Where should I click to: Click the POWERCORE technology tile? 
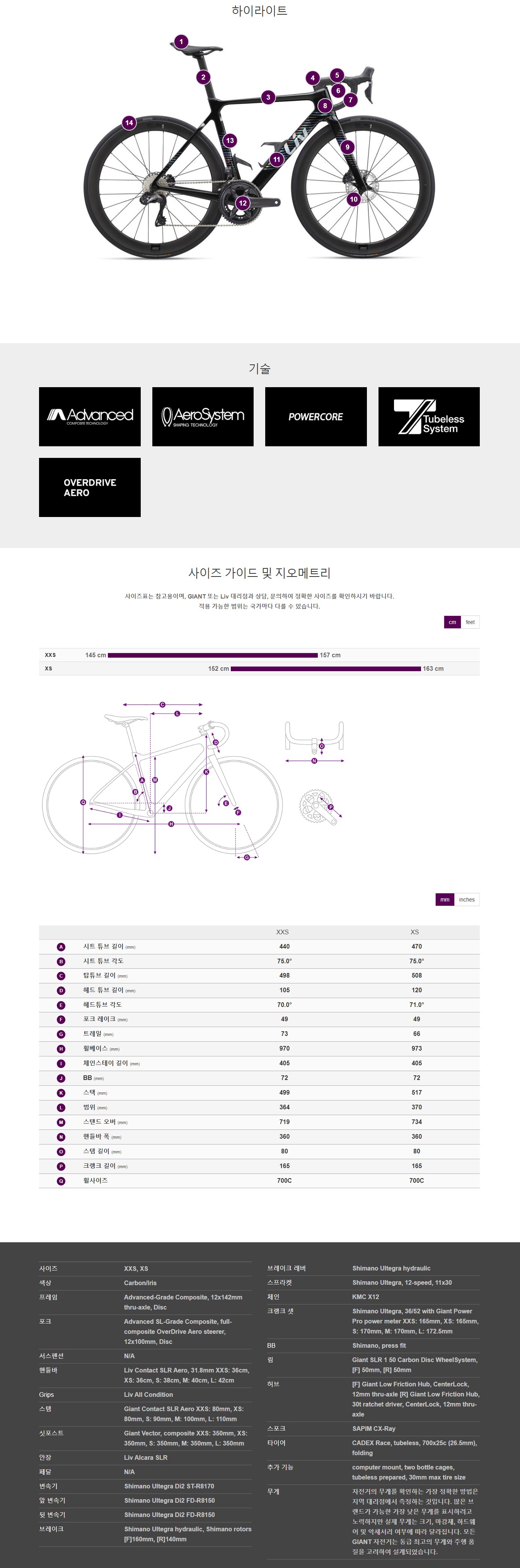point(316,417)
